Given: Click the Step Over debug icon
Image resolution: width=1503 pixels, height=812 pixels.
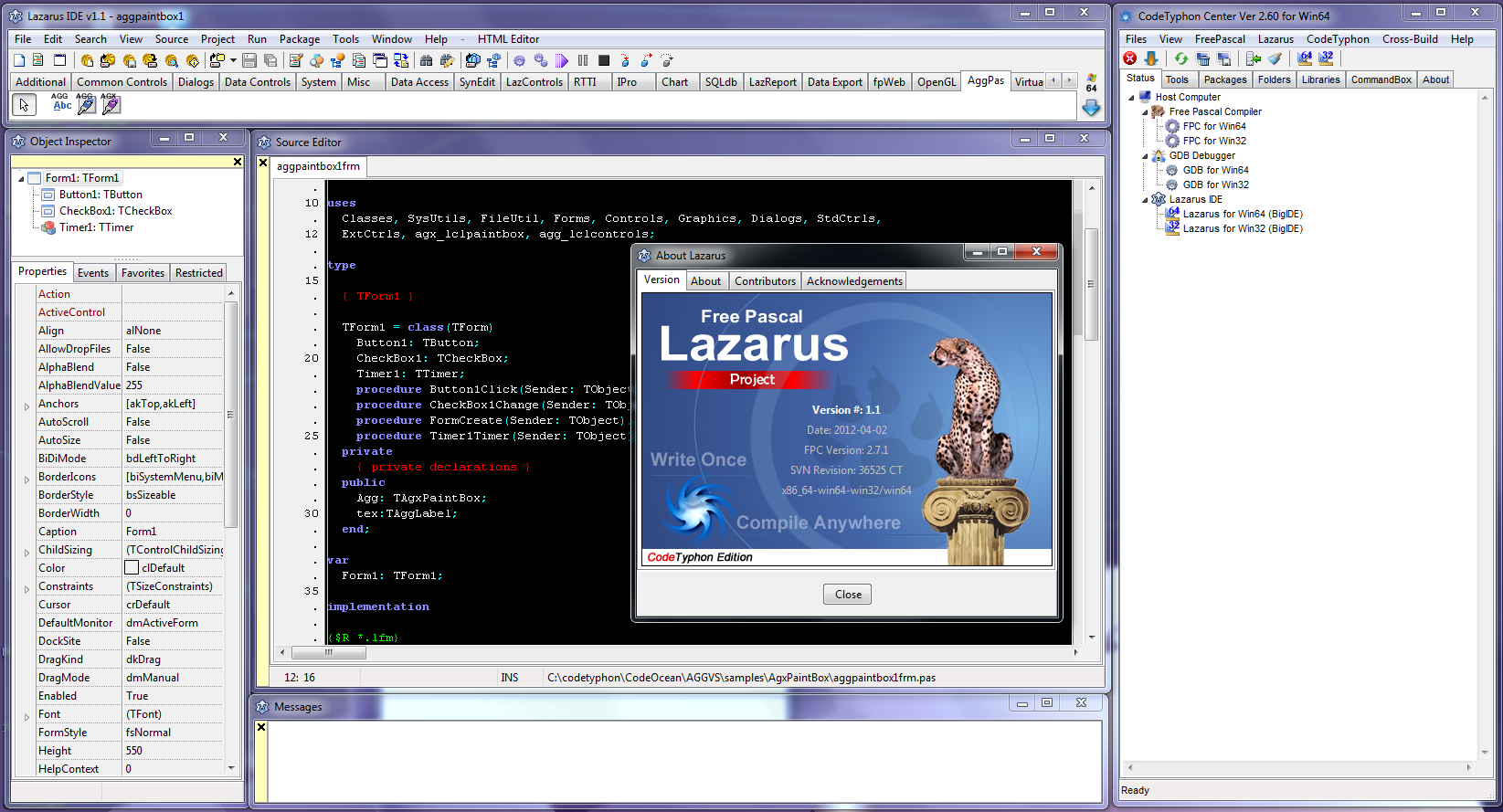Looking at the screenshot, I should click(x=646, y=60).
